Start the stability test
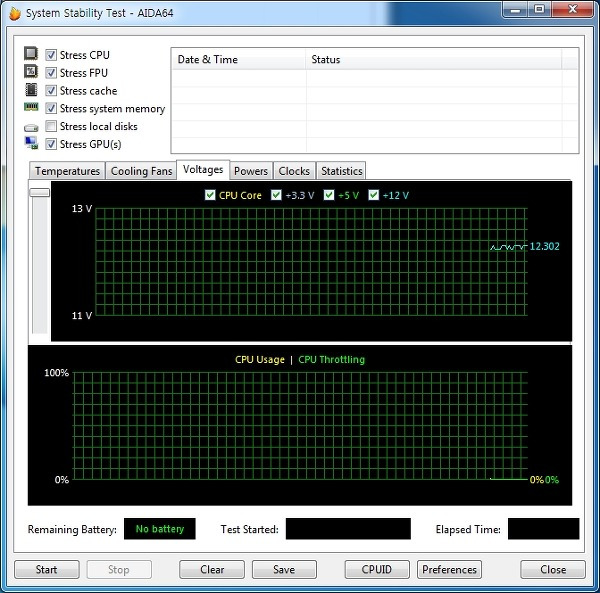Screen dimensions: 600x593 tap(47, 569)
